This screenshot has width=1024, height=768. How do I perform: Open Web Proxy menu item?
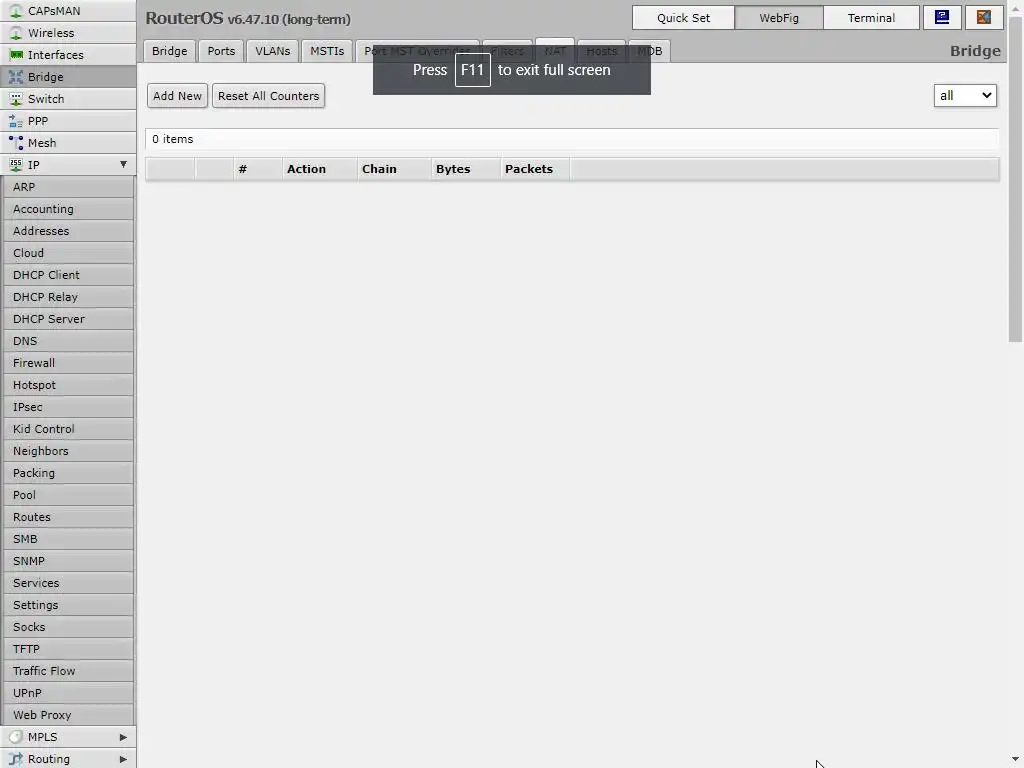68,715
